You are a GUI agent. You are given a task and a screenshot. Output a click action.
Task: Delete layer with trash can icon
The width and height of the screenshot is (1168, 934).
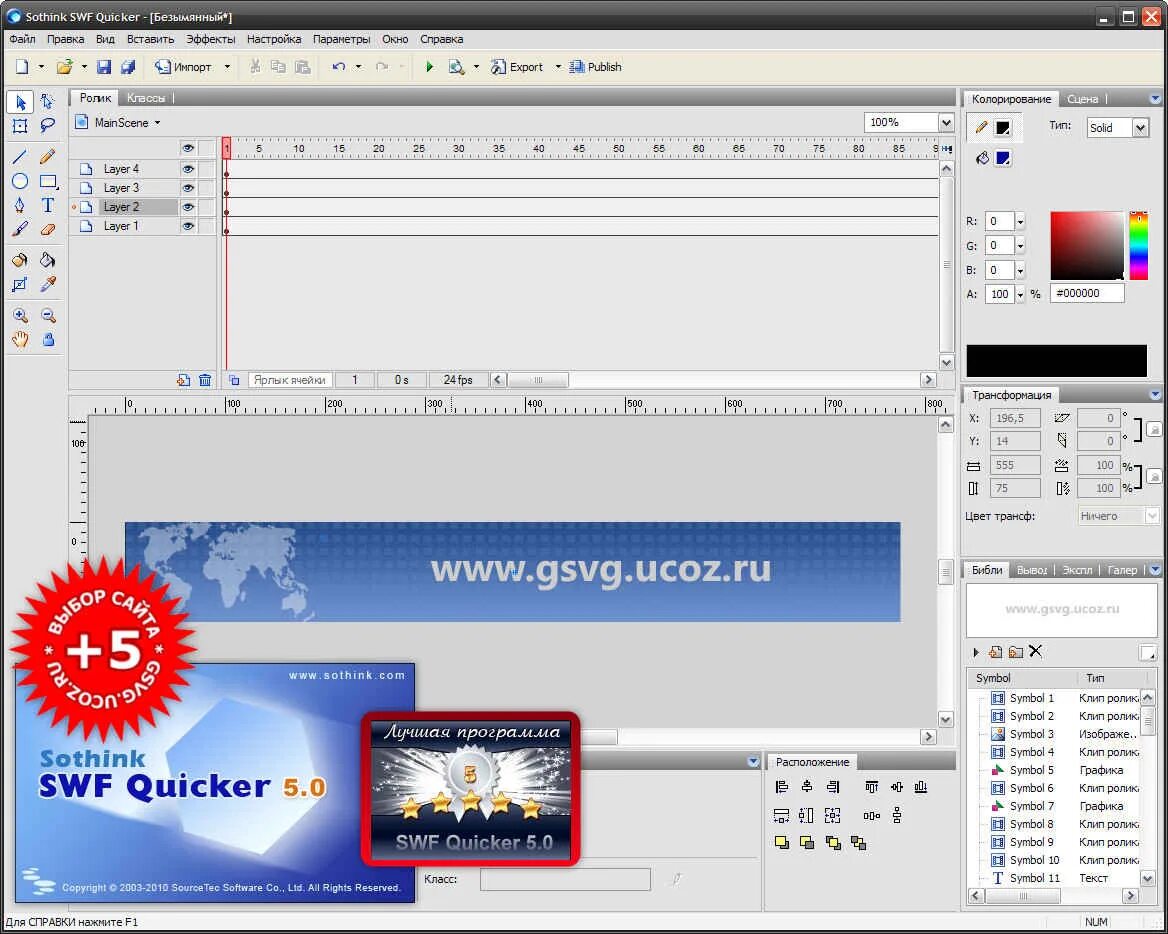pos(205,380)
